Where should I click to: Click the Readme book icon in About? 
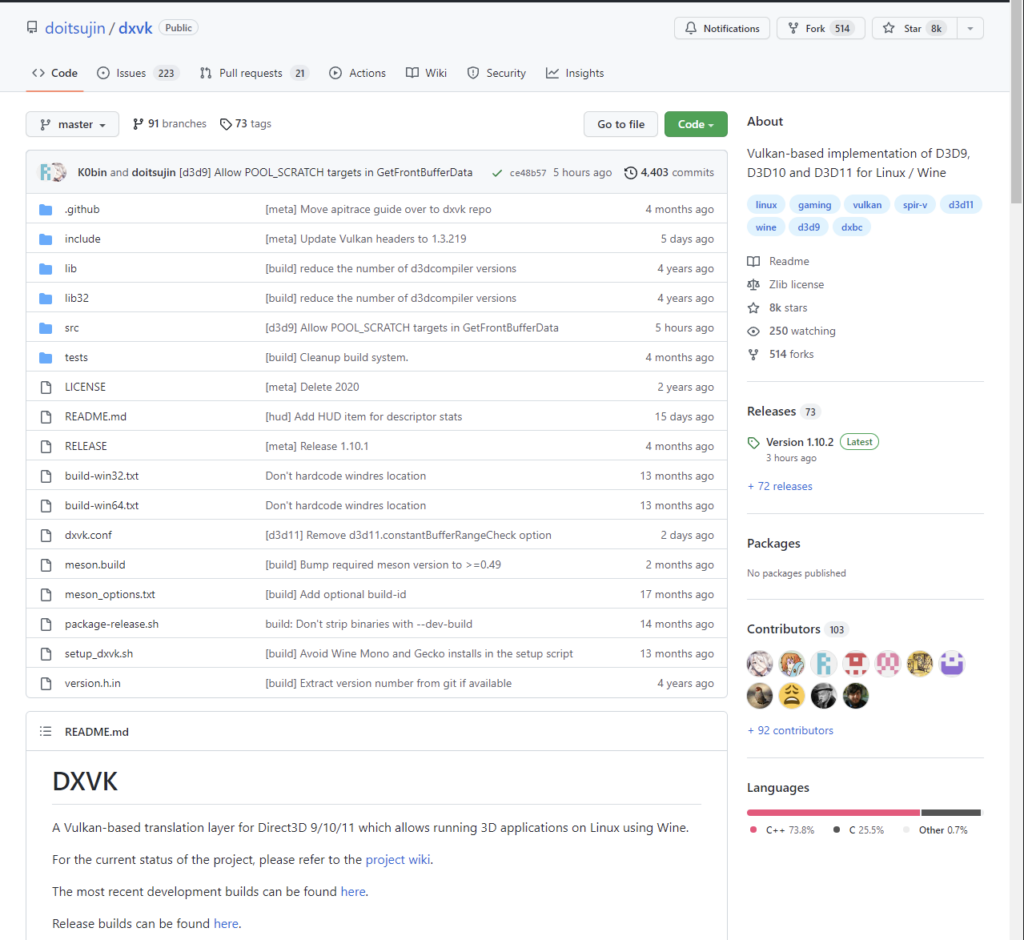[x=754, y=261]
